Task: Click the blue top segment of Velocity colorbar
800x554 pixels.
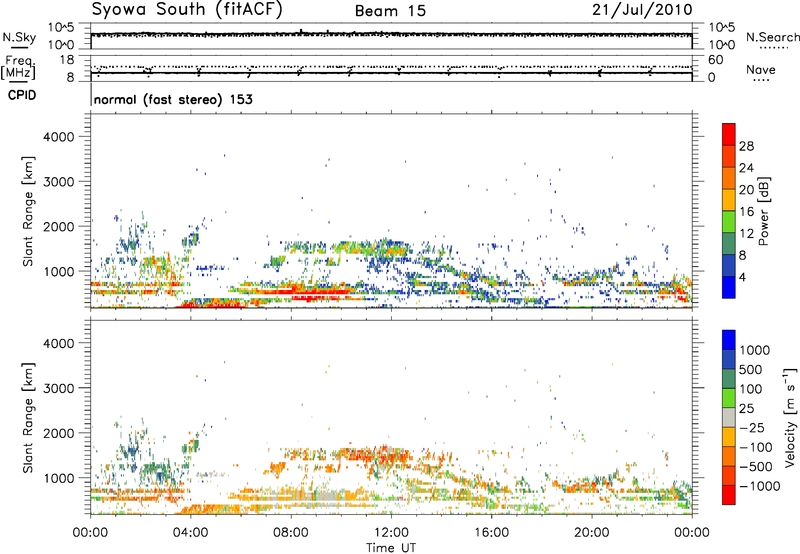Action: click(729, 340)
